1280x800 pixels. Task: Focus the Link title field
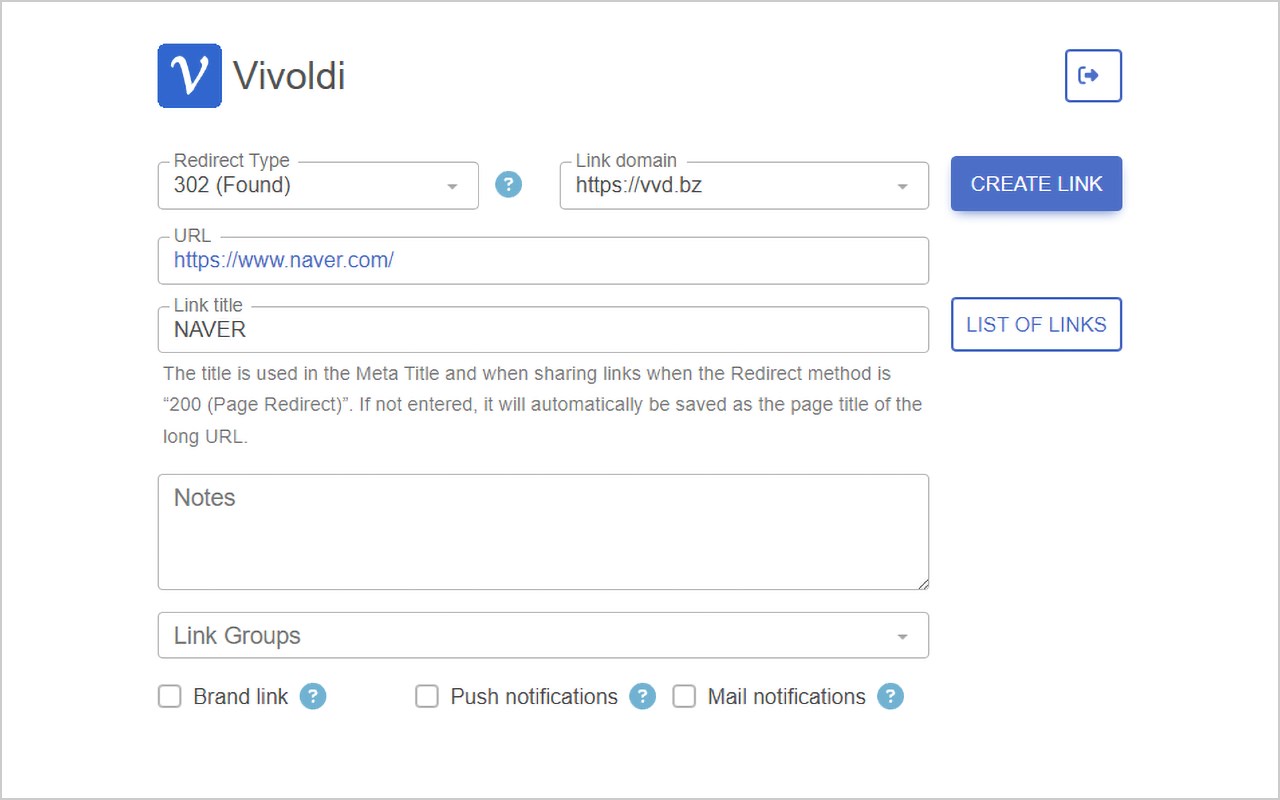point(543,330)
